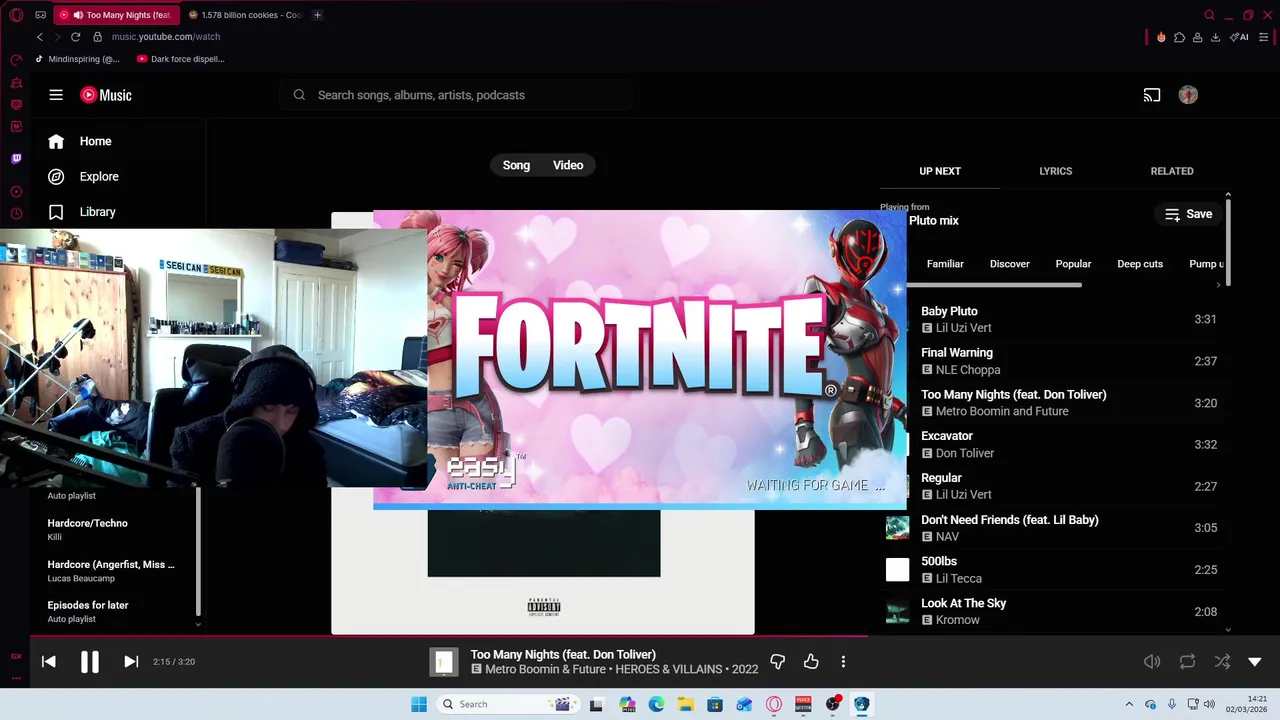This screenshot has width=1280, height=720.
Task: Select the Deep cuts filter chip
Action: pyautogui.click(x=1140, y=264)
